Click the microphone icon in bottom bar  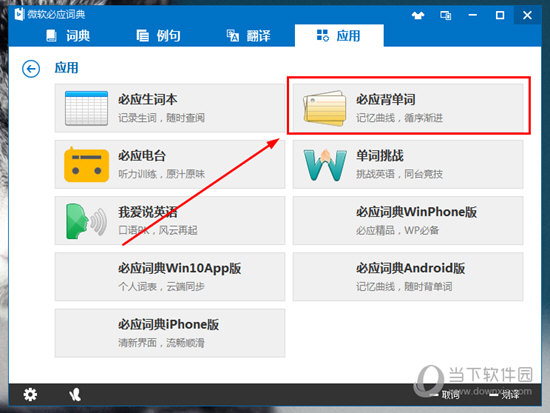(75, 395)
